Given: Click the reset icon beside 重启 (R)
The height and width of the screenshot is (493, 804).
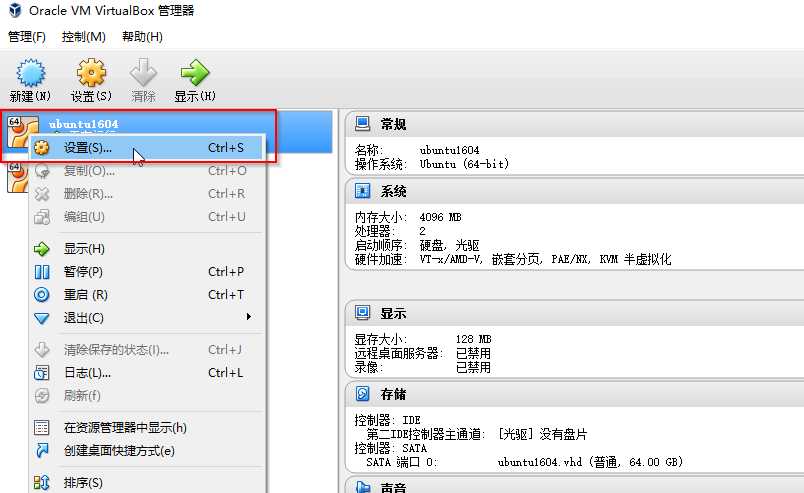Looking at the screenshot, I should (x=42, y=295).
